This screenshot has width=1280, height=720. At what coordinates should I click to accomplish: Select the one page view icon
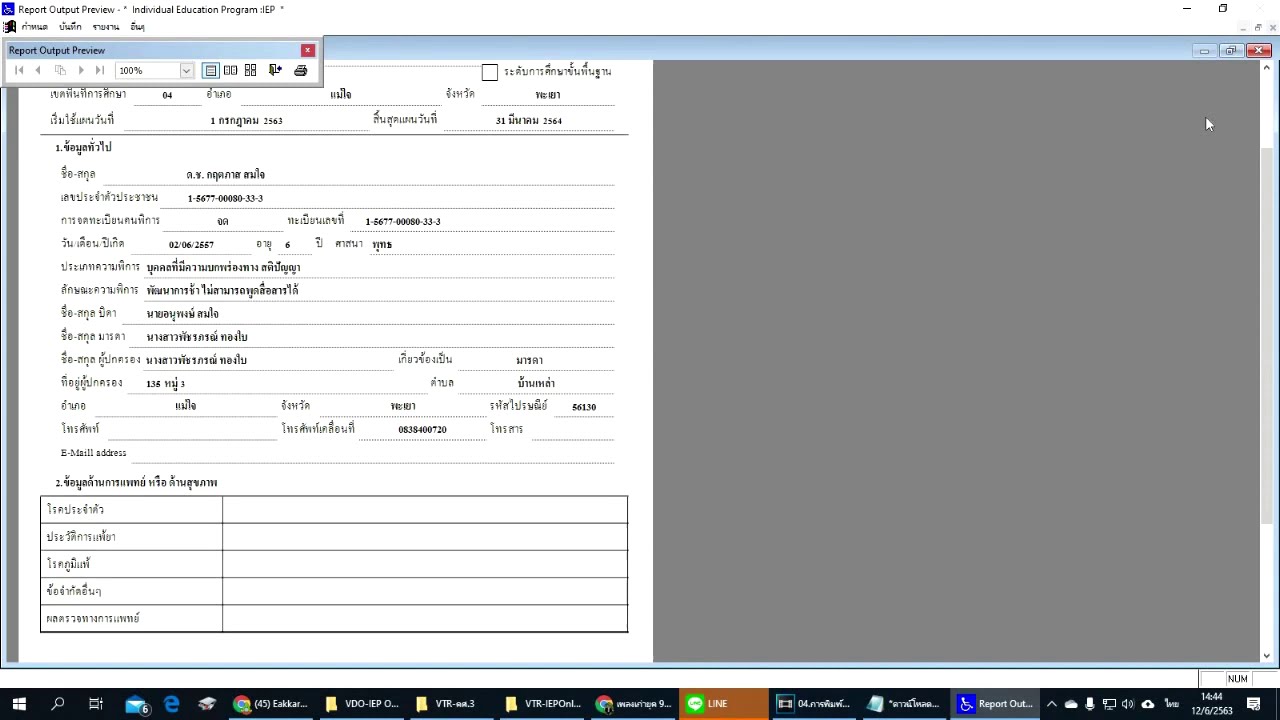point(211,70)
